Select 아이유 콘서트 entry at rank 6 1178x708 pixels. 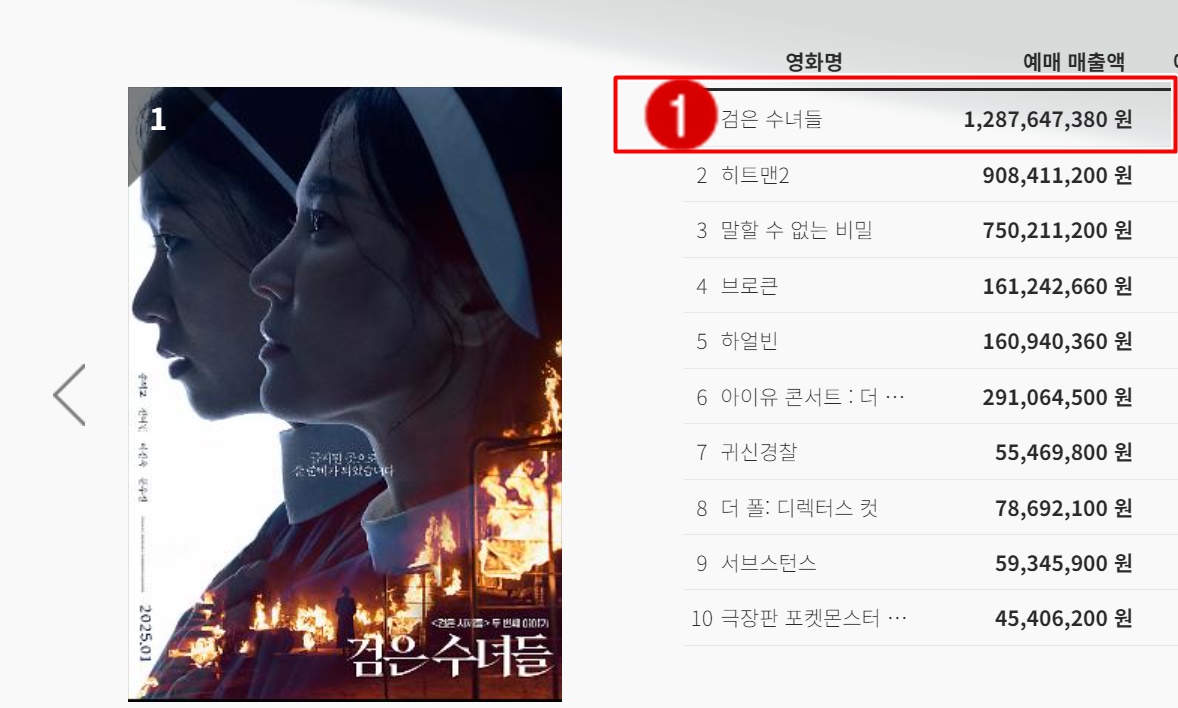[812, 397]
